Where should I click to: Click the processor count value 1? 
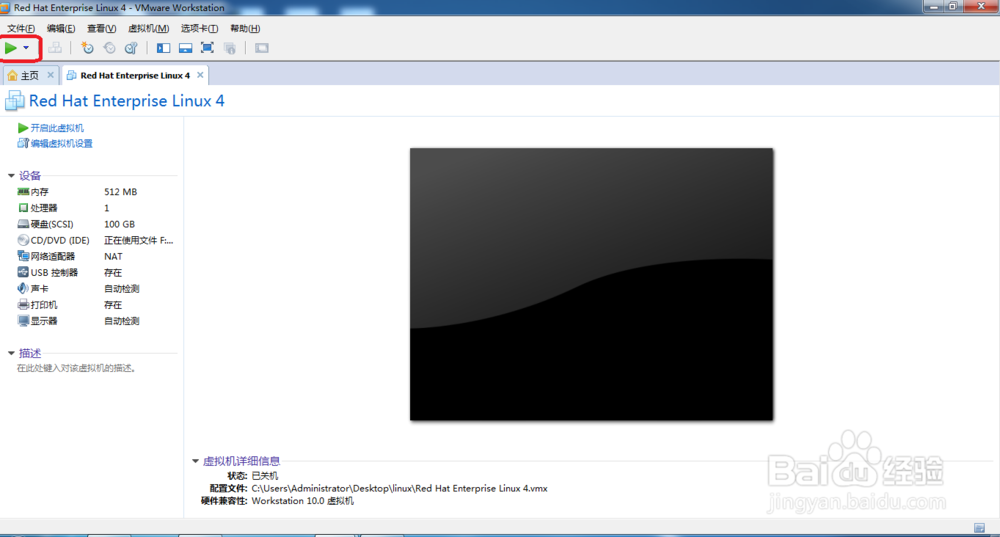[x=107, y=208]
